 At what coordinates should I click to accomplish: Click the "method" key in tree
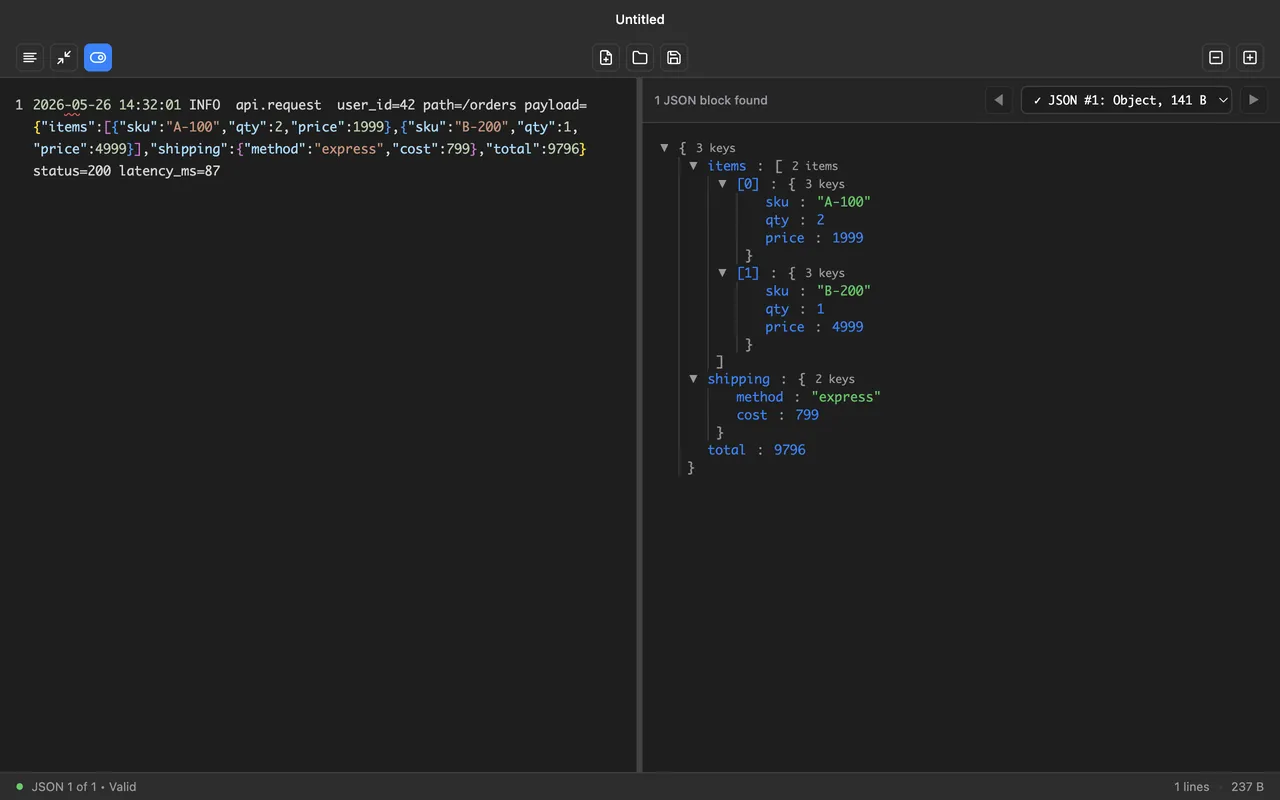click(x=760, y=397)
